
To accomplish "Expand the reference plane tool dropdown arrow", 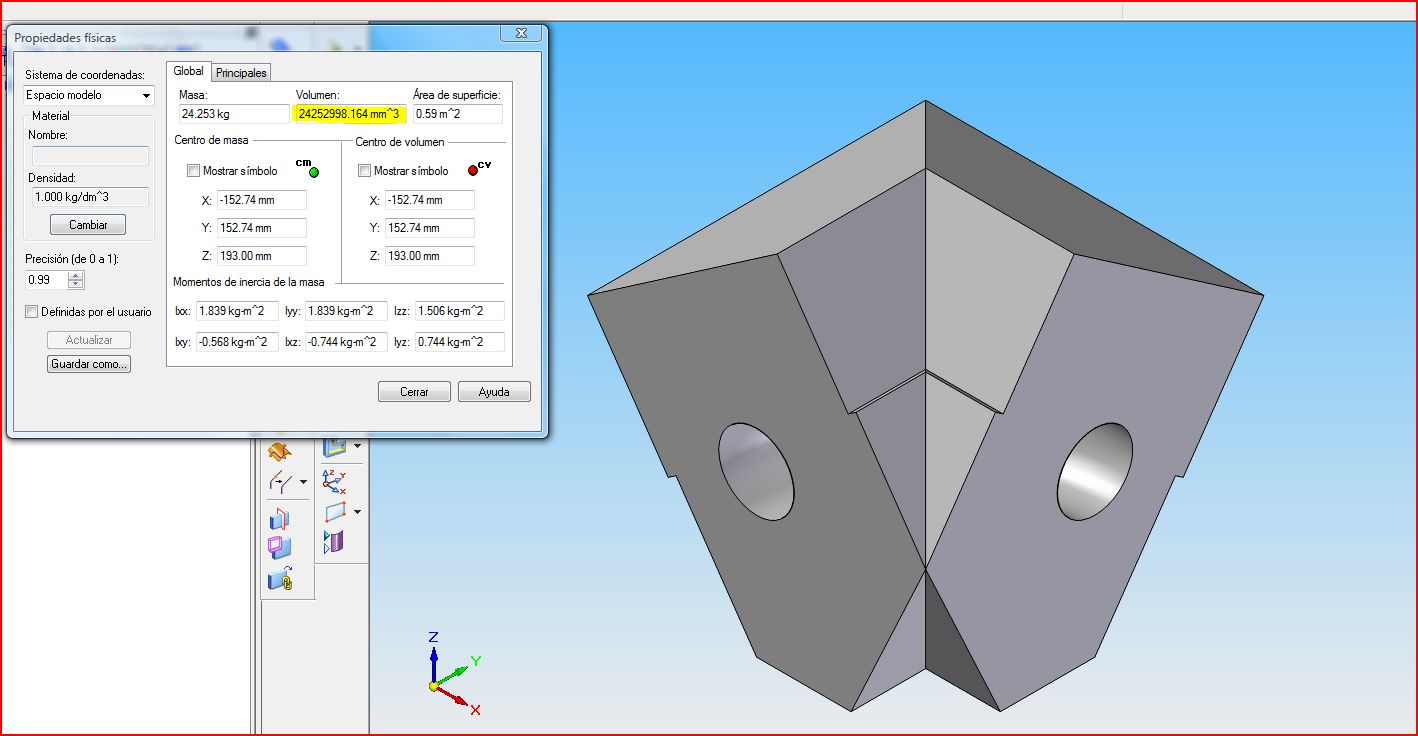I will pyautogui.click(x=357, y=512).
